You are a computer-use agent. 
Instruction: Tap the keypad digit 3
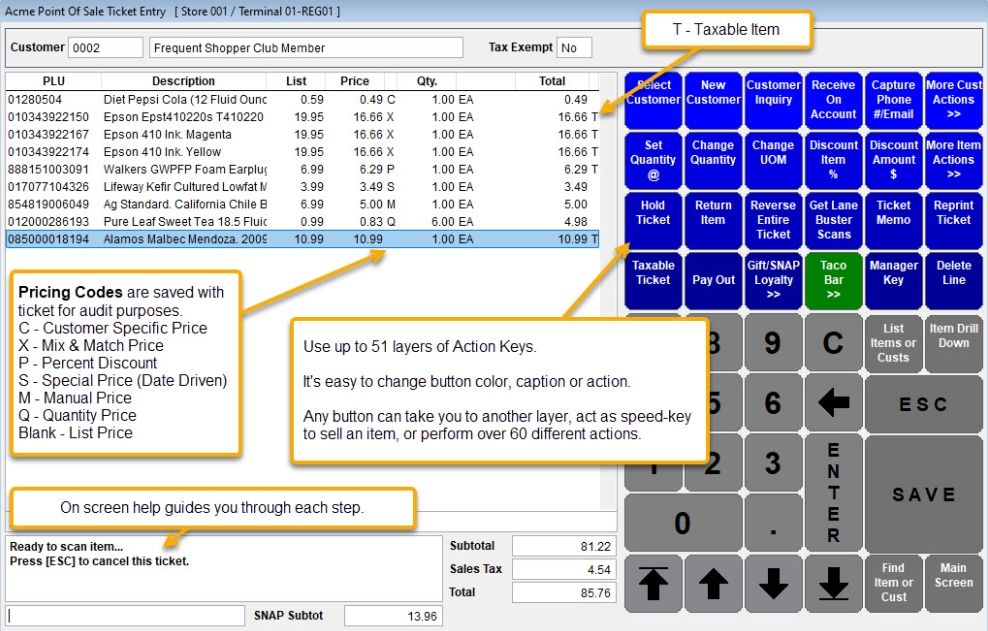tap(773, 462)
